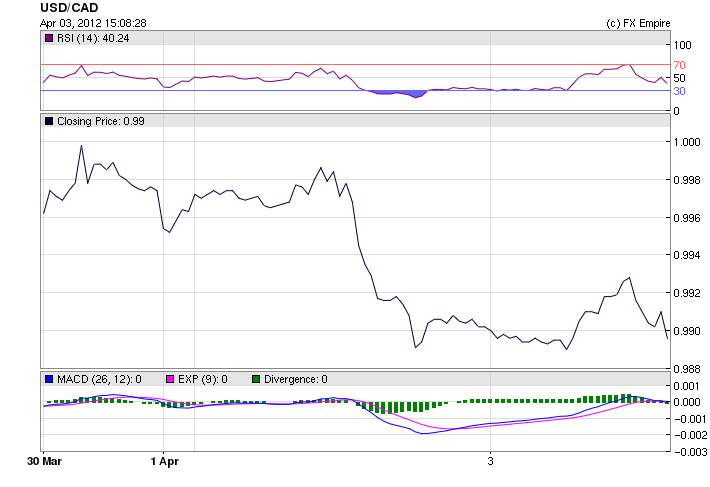Click the 0.998 price axis label
Screen dimensions: 710x487
click(x=687, y=180)
